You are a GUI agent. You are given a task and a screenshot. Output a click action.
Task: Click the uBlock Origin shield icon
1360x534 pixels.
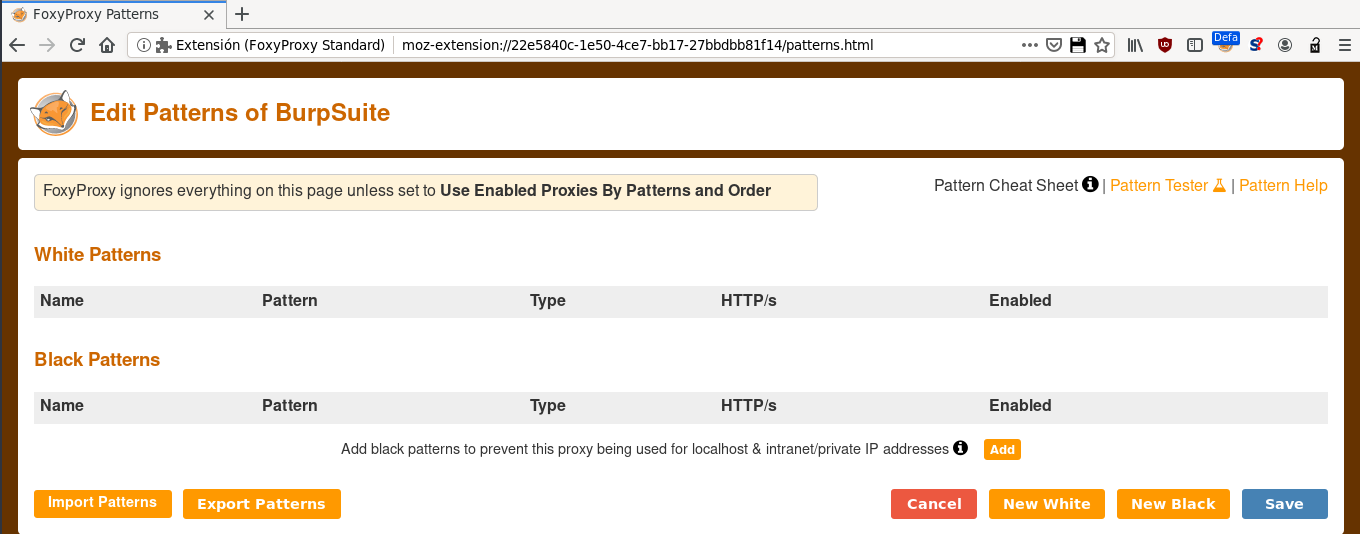pos(1165,45)
